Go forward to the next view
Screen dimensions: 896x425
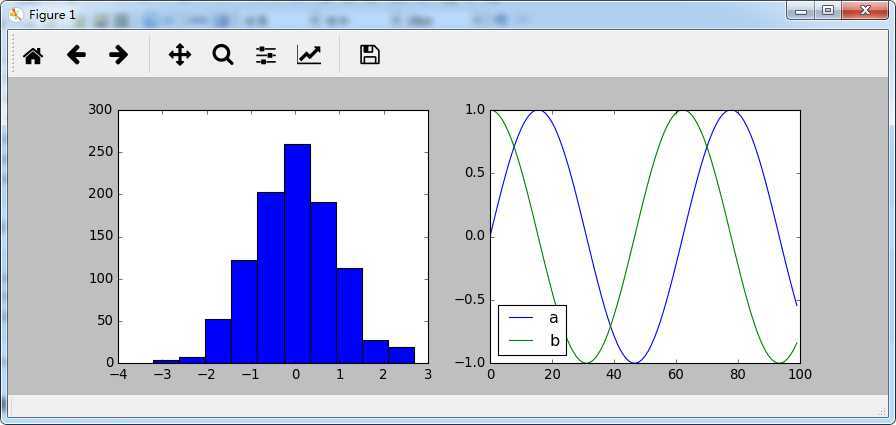point(119,55)
